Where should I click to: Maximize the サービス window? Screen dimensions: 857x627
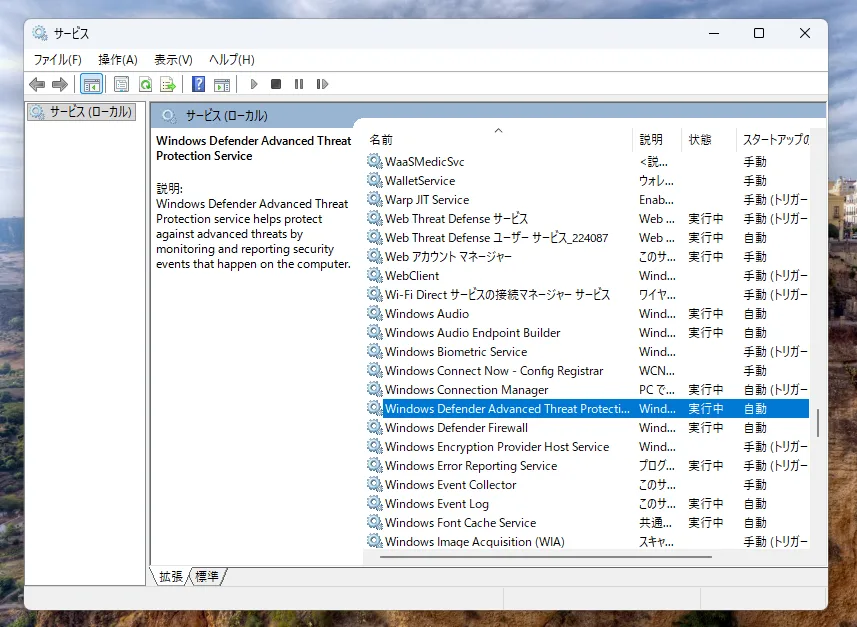759,33
